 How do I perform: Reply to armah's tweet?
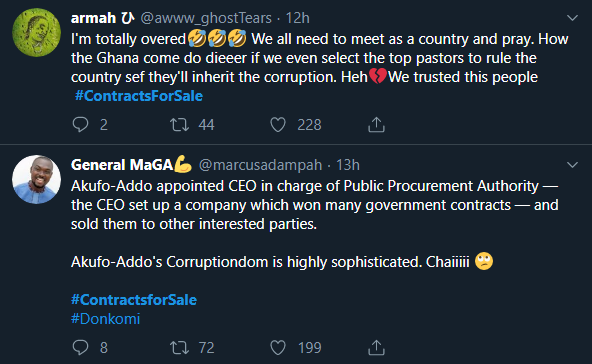point(80,125)
